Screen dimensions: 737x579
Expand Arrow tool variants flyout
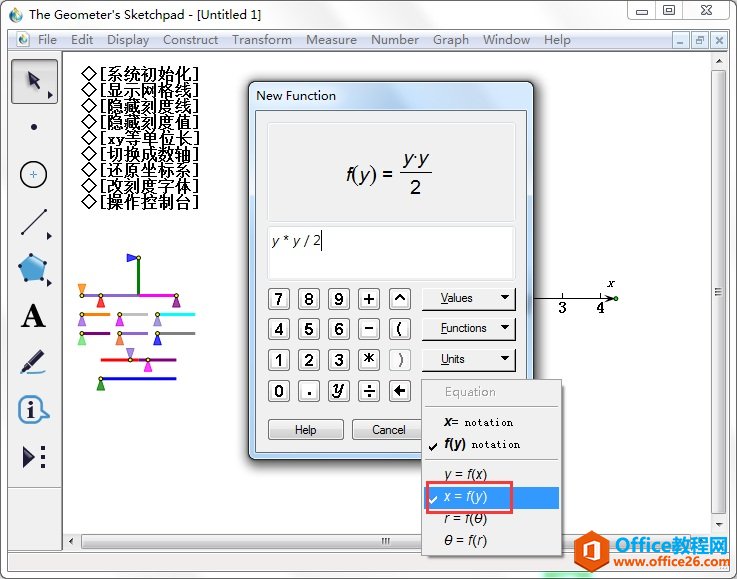pos(50,95)
